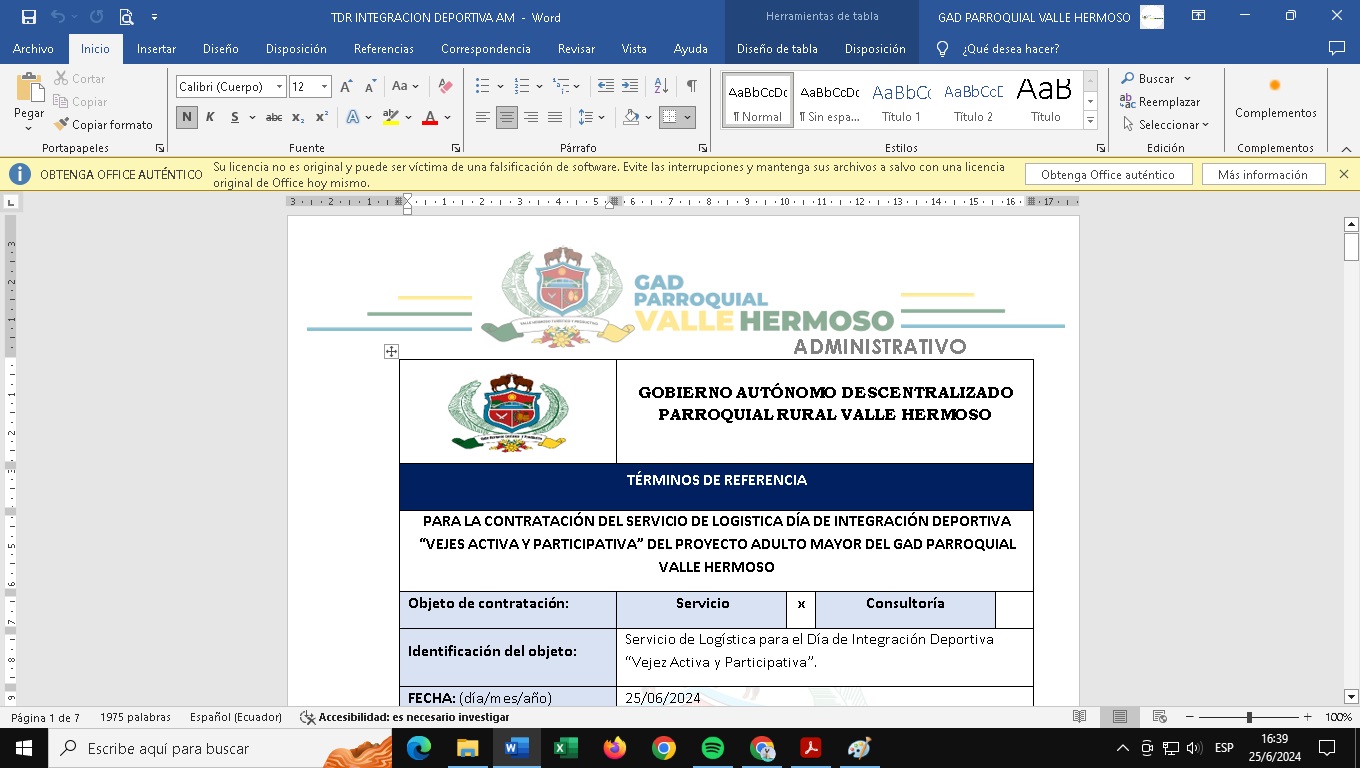Click the Format Painter brush icon
The height and width of the screenshot is (768, 1360).
pos(62,125)
